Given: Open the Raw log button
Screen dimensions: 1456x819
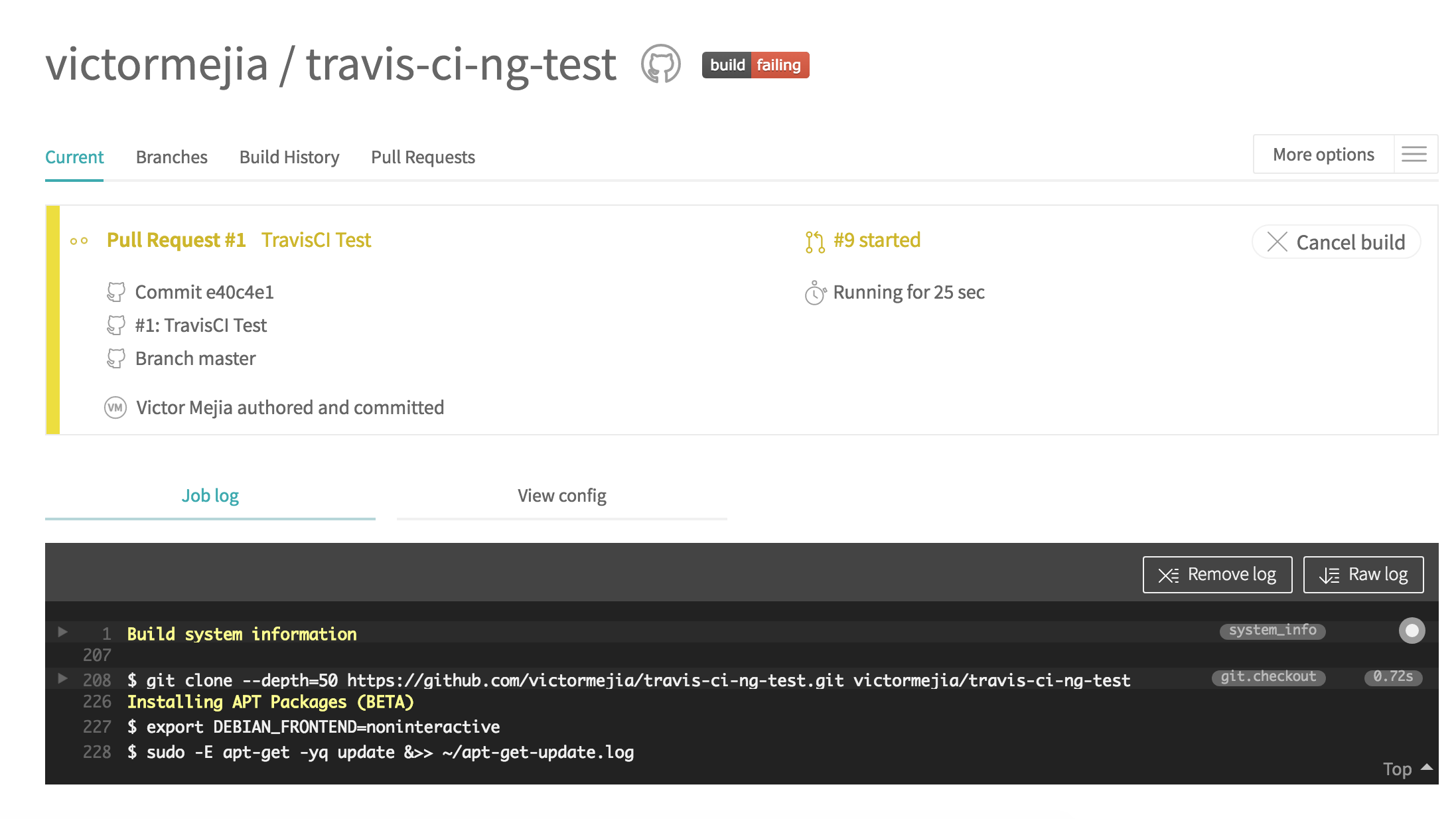Looking at the screenshot, I should coord(1363,575).
